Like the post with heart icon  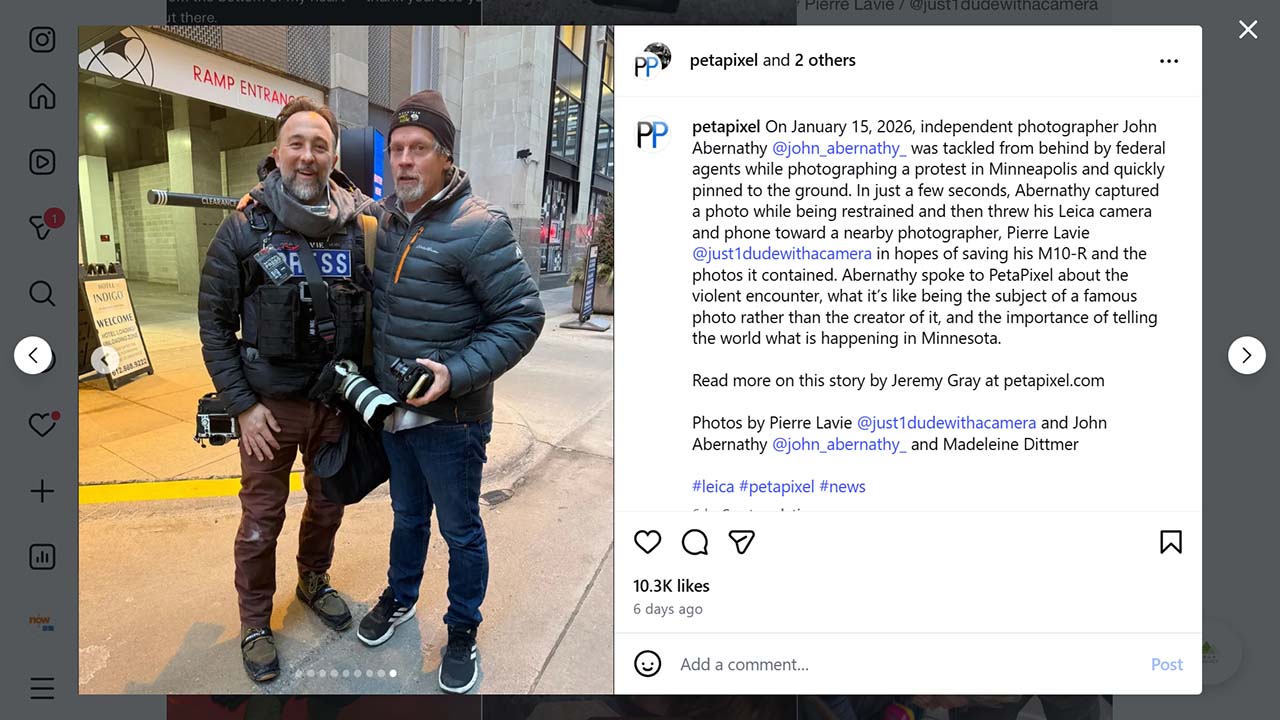[x=648, y=542]
